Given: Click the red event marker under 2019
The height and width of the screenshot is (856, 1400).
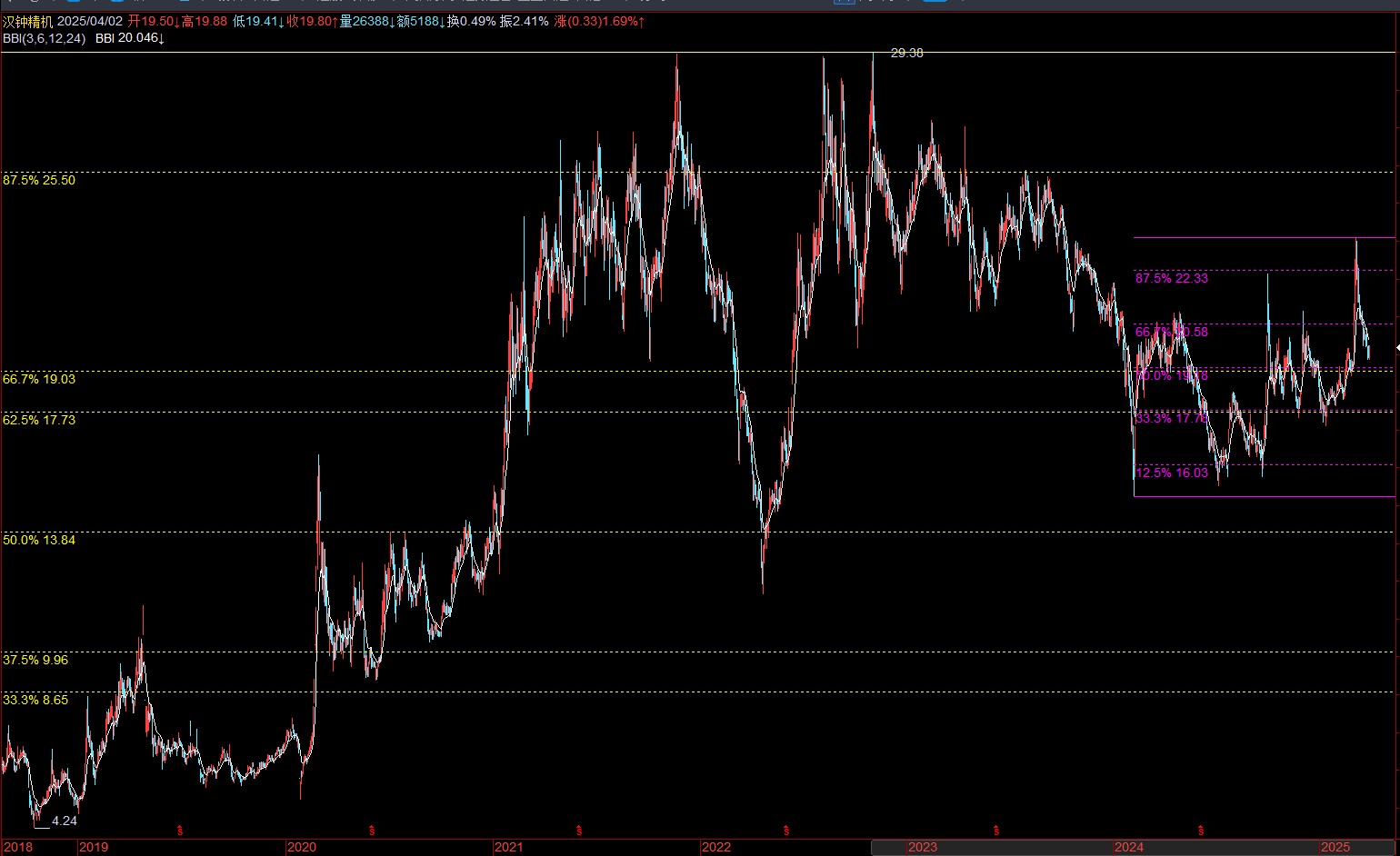Looking at the screenshot, I should point(180,831).
